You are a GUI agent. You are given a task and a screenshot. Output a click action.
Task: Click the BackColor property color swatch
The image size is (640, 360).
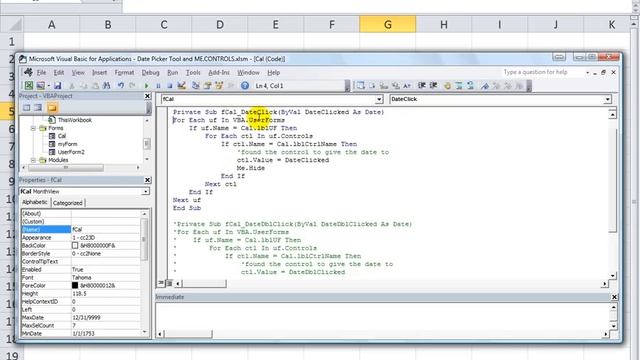(x=75, y=245)
